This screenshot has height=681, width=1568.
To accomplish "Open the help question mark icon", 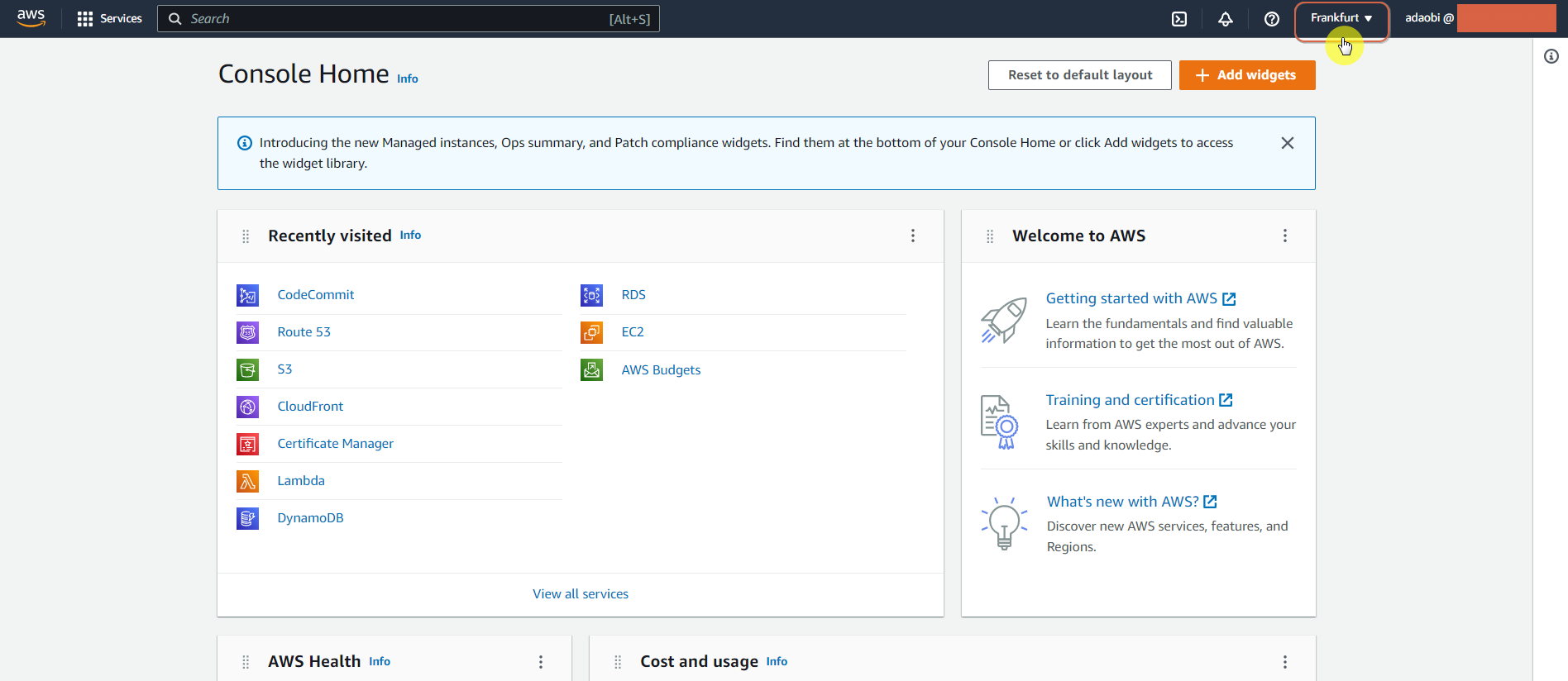I will tap(1272, 19).
